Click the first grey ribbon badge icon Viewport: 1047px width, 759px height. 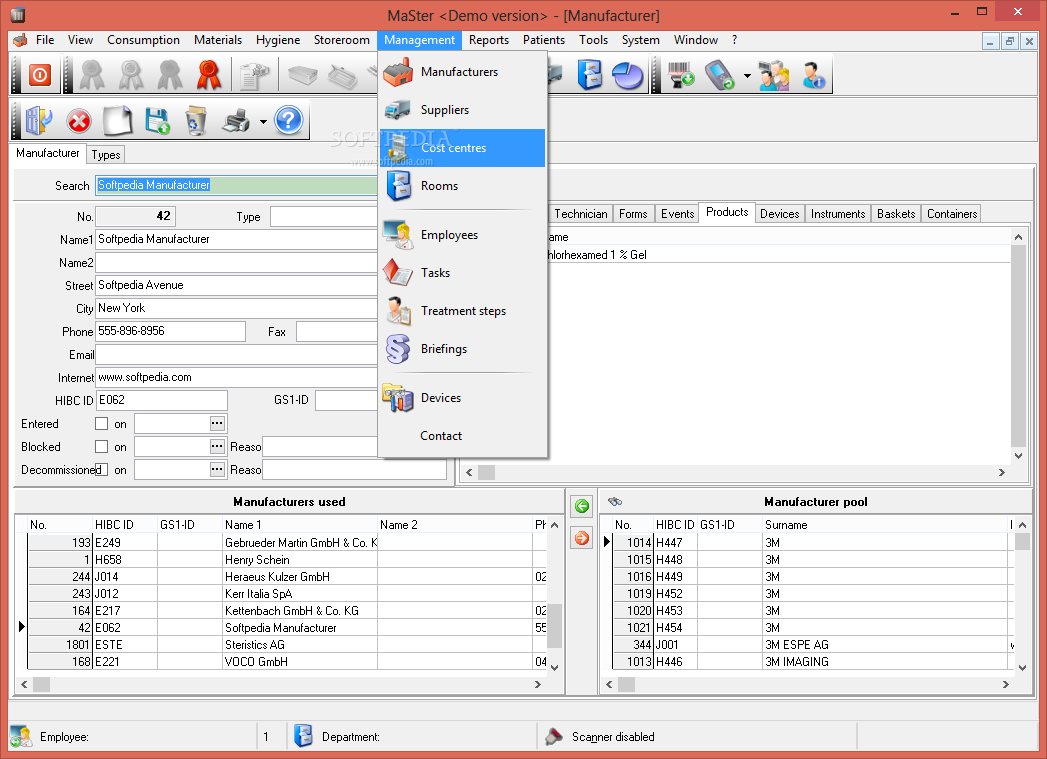click(x=92, y=75)
